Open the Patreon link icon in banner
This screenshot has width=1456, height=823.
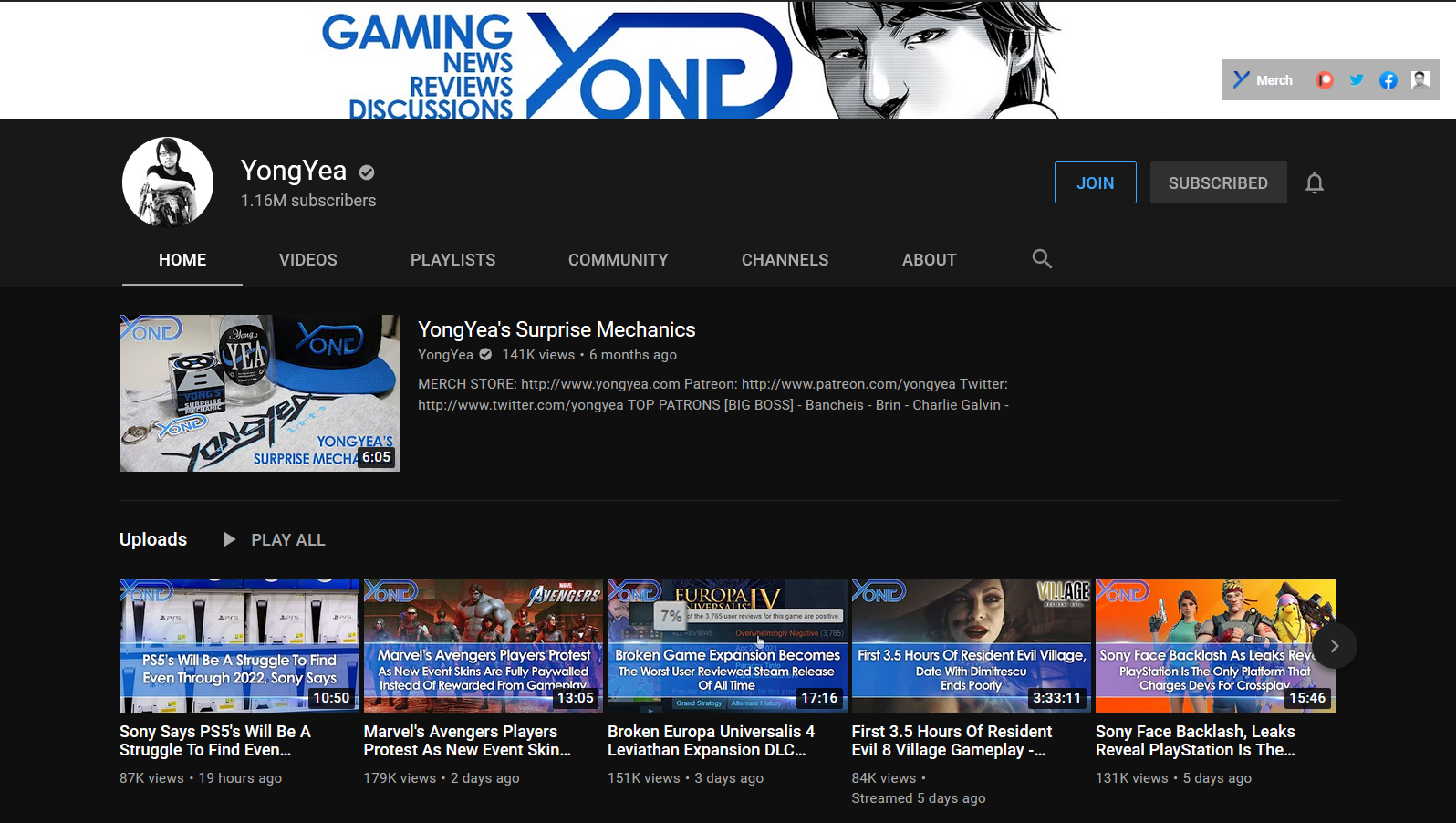(1324, 80)
